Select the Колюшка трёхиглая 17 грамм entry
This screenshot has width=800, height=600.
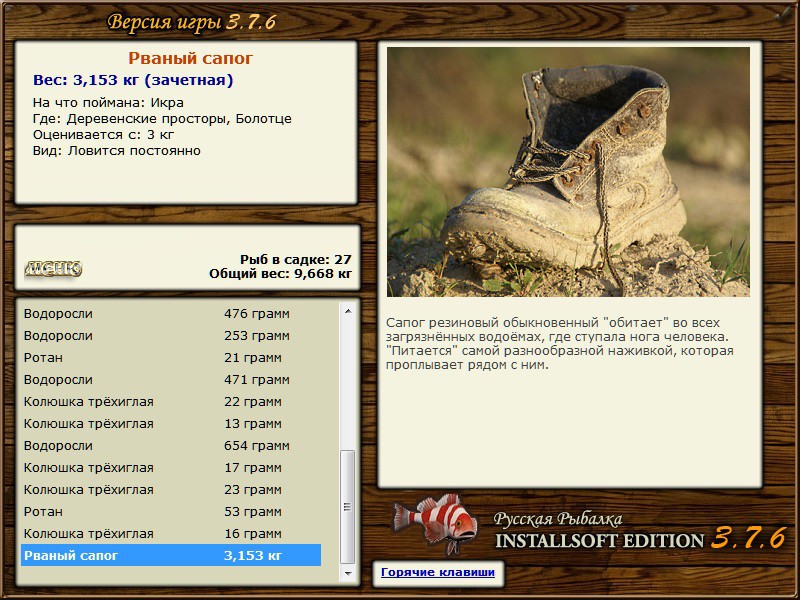[x=171, y=467]
